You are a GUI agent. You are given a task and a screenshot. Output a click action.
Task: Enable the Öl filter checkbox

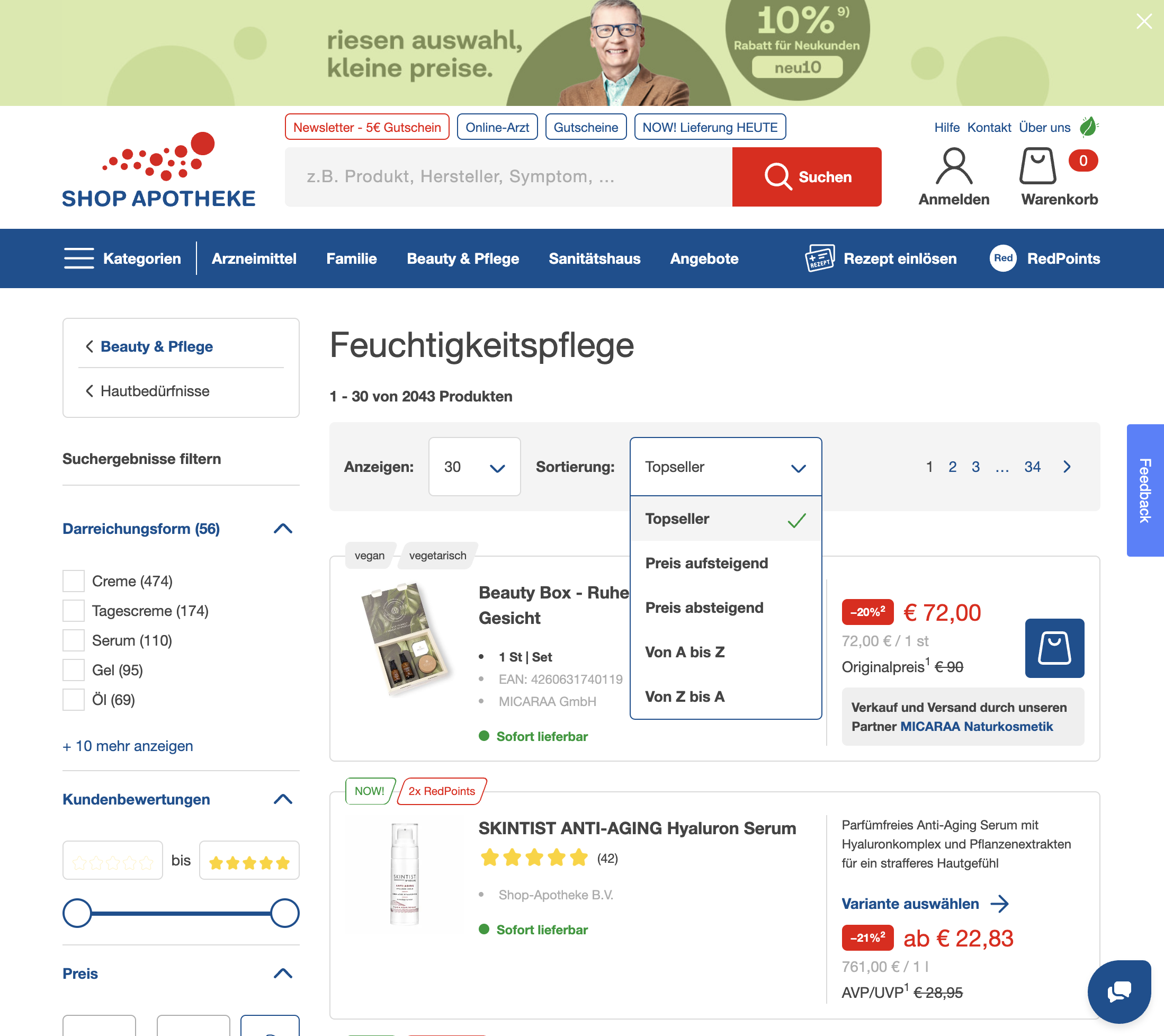coord(74,699)
